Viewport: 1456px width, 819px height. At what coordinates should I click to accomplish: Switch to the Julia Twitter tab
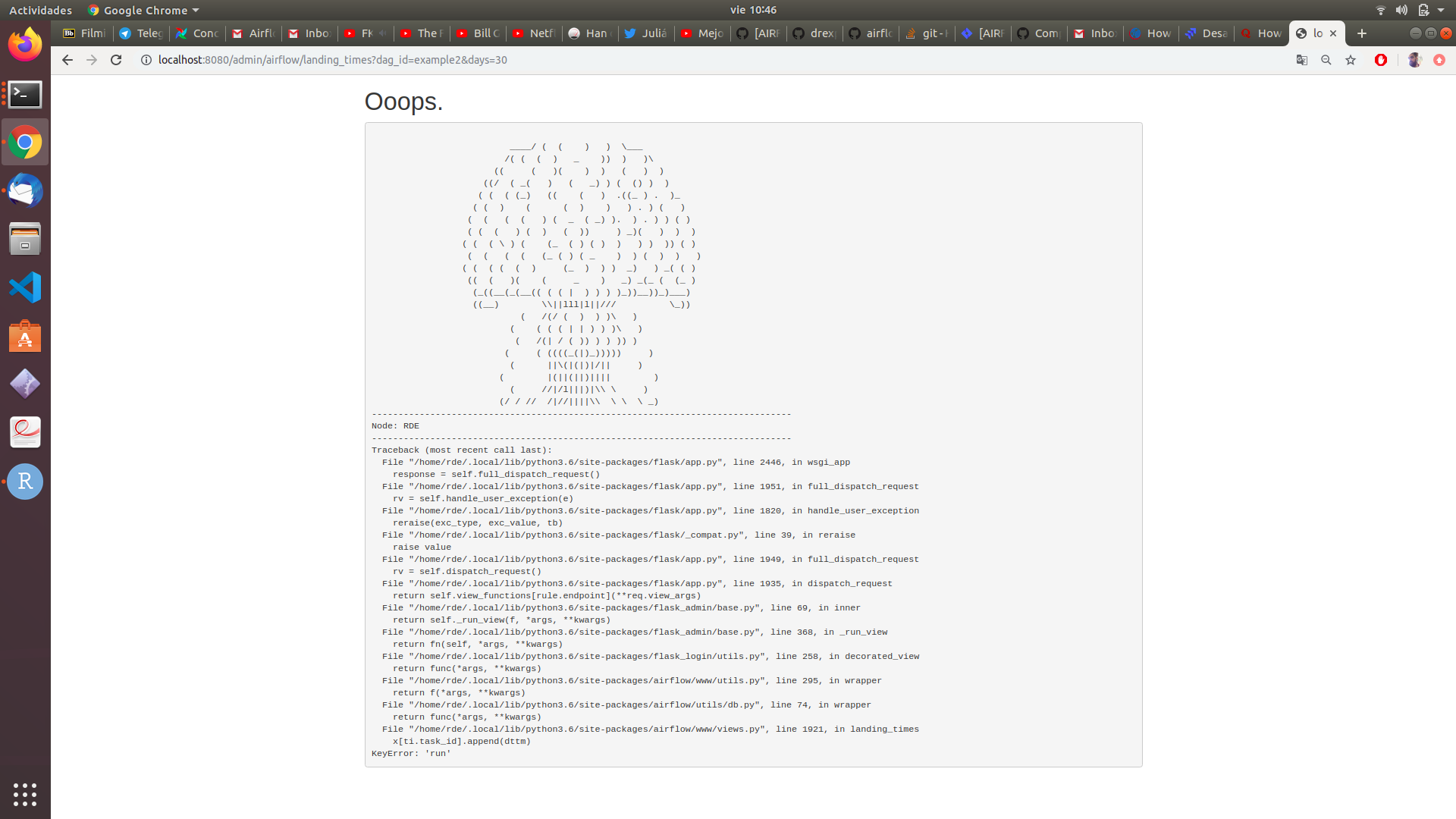click(645, 33)
